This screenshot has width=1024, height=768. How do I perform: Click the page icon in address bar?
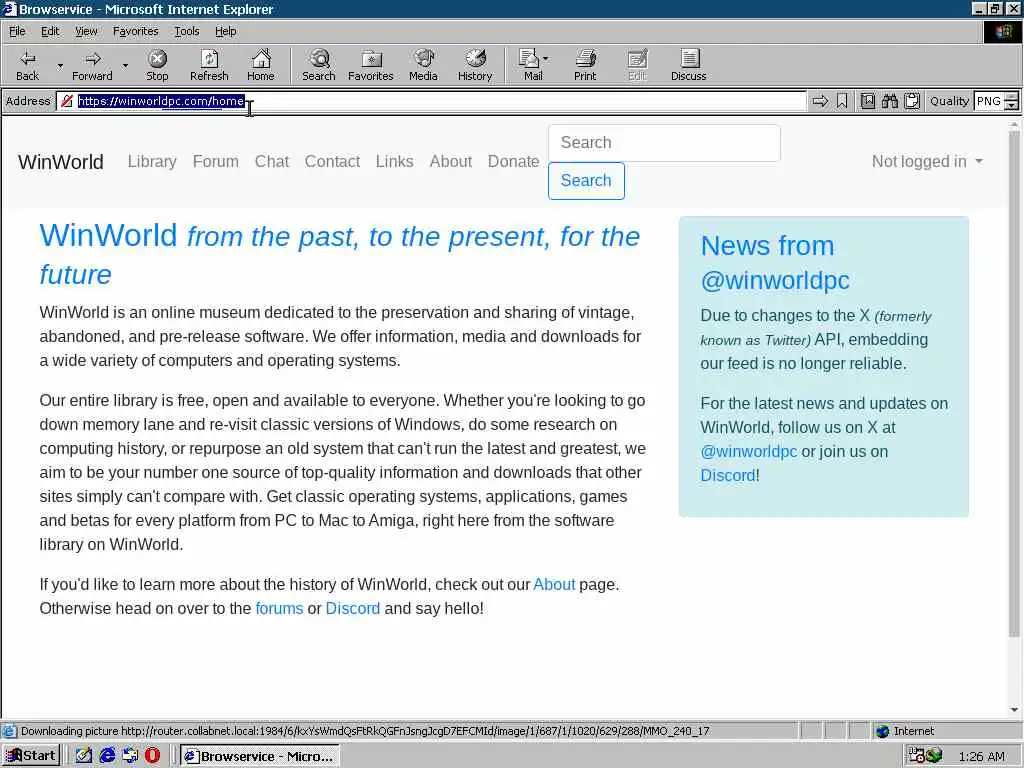66,101
